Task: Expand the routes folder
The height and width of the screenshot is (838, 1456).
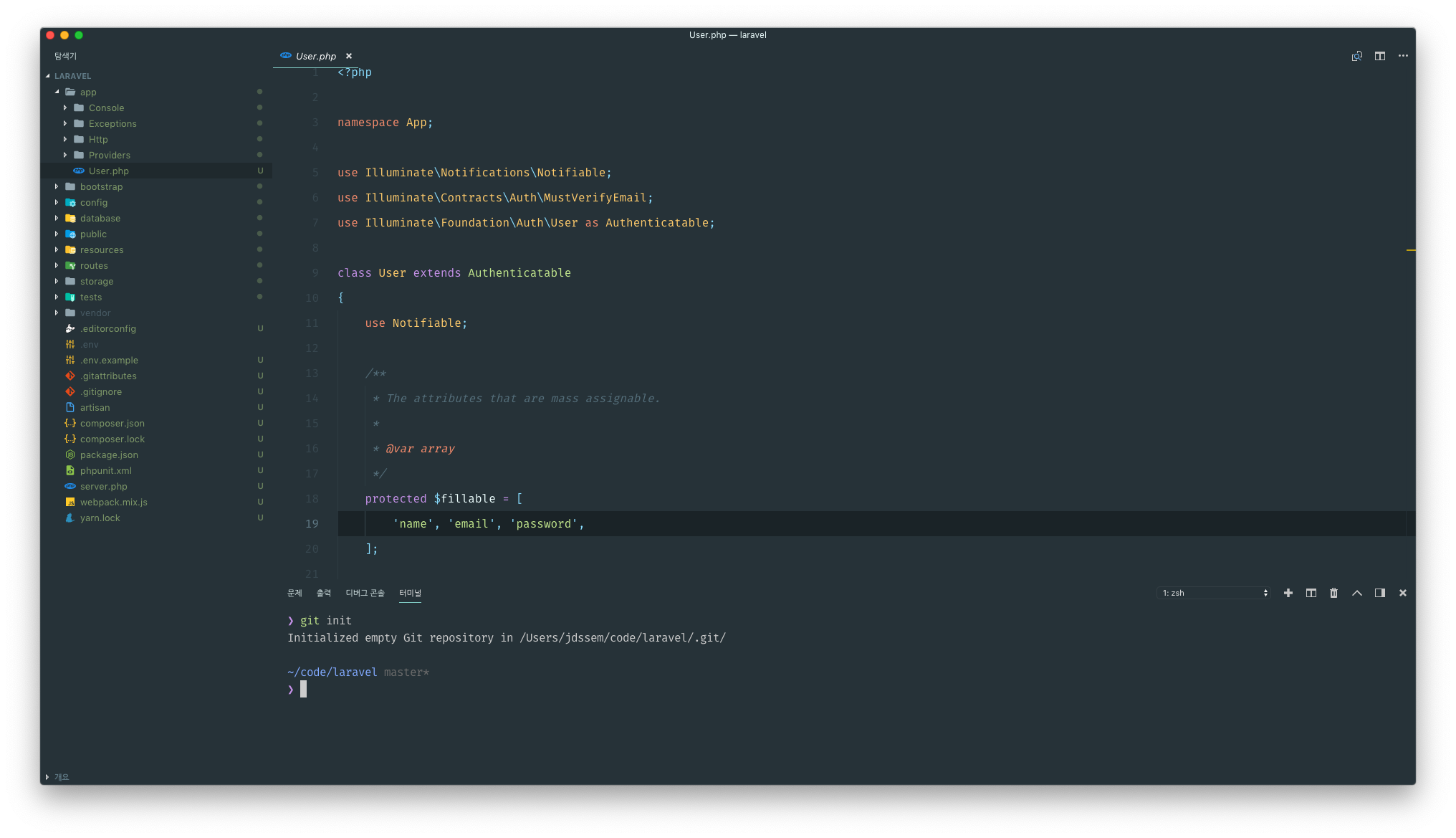Action: 93,266
